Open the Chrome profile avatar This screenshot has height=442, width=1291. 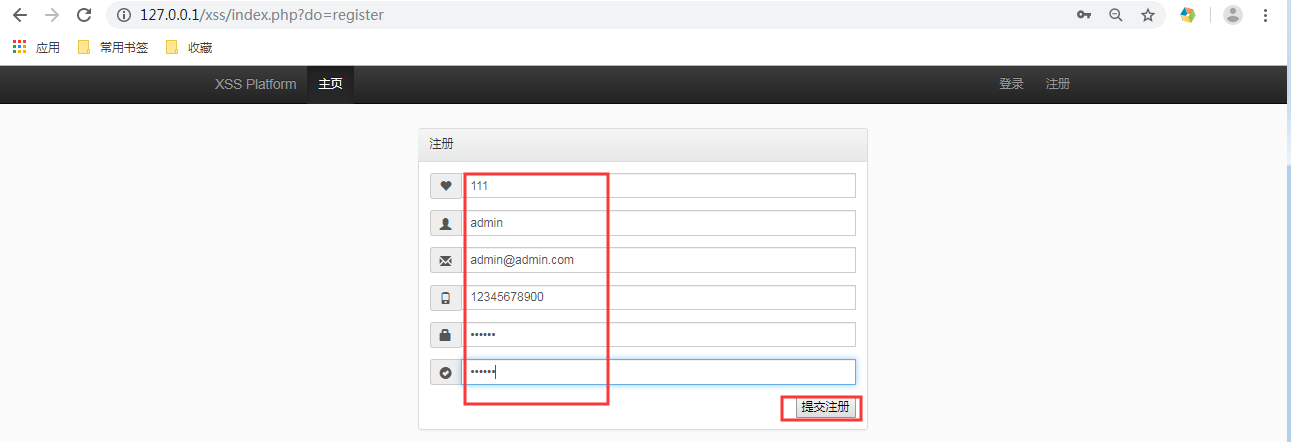pyautogui.click(x=1233, y=15)
